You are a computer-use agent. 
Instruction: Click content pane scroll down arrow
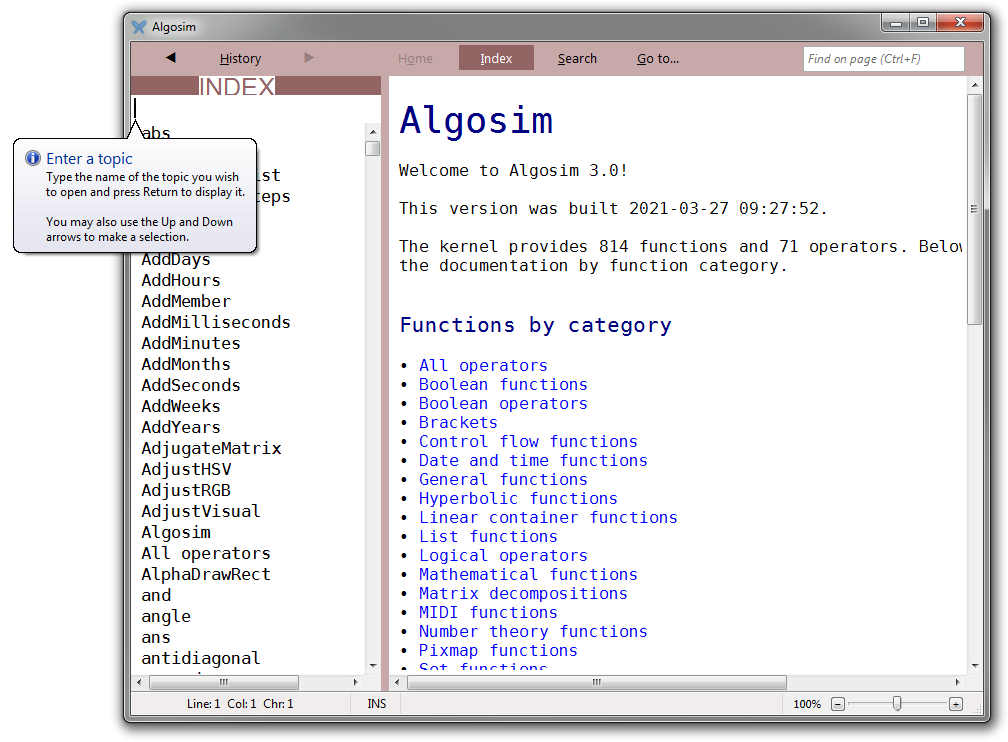point(975,665)
